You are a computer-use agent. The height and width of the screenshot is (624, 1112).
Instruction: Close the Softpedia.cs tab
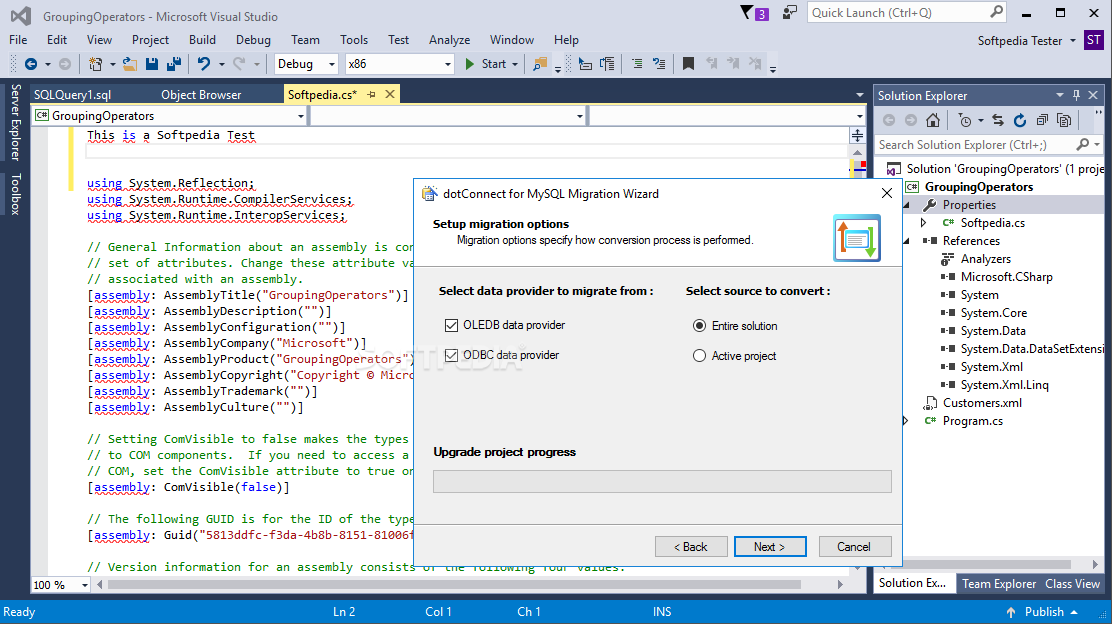[389, 94]
